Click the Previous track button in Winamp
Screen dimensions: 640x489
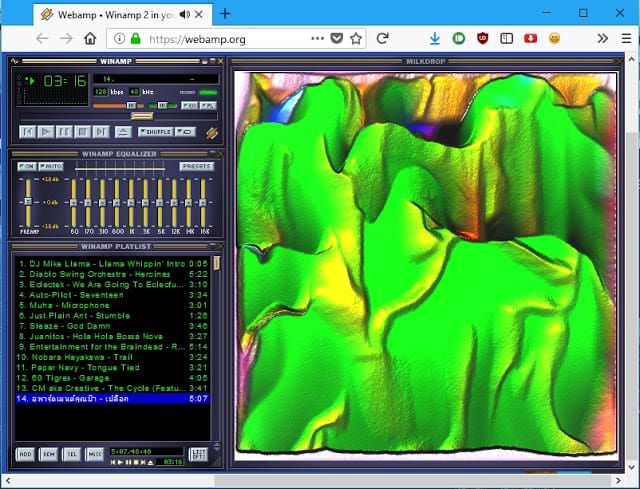click(27, 132)
